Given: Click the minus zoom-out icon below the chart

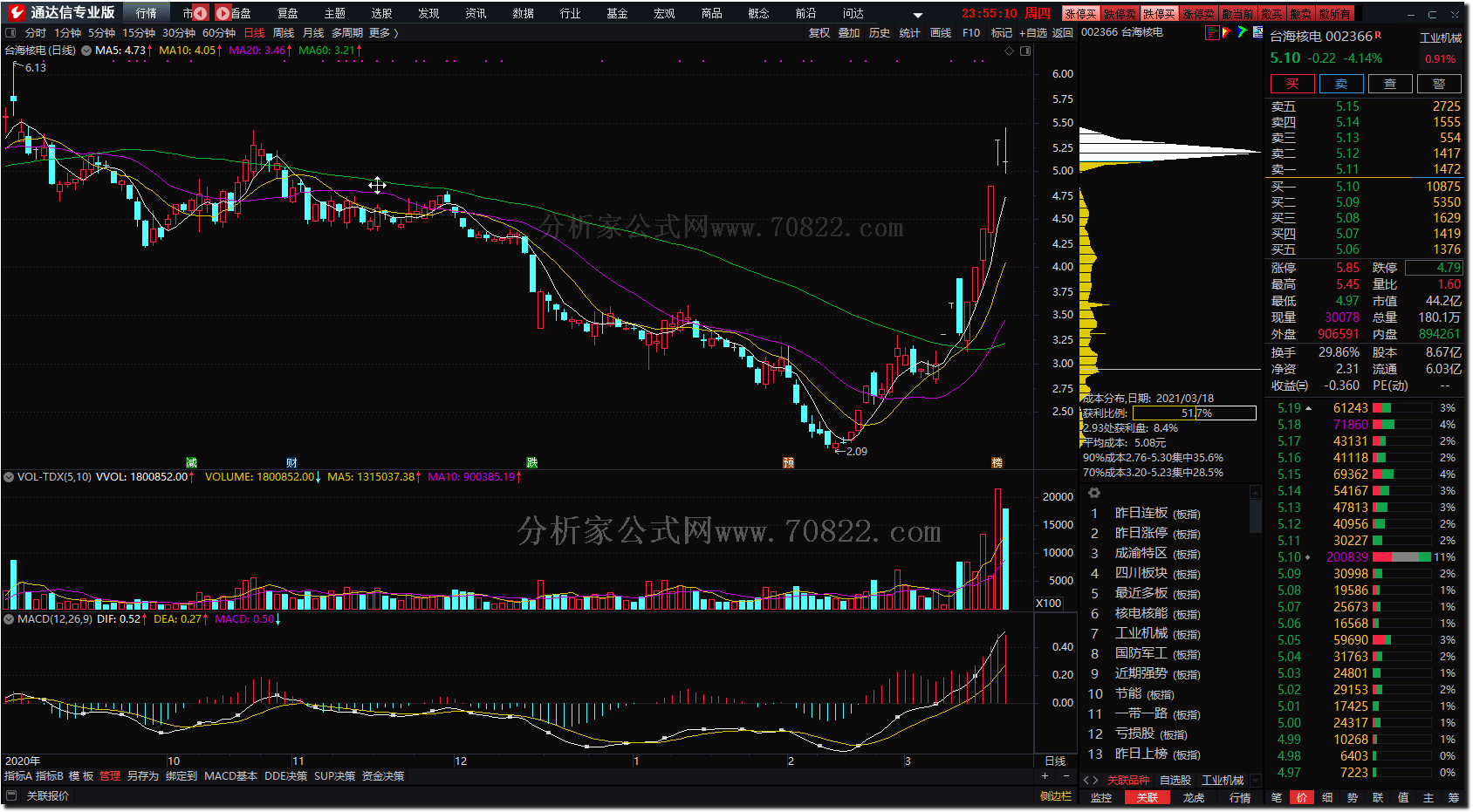Looking at the screenshot, I should 1065,775.
